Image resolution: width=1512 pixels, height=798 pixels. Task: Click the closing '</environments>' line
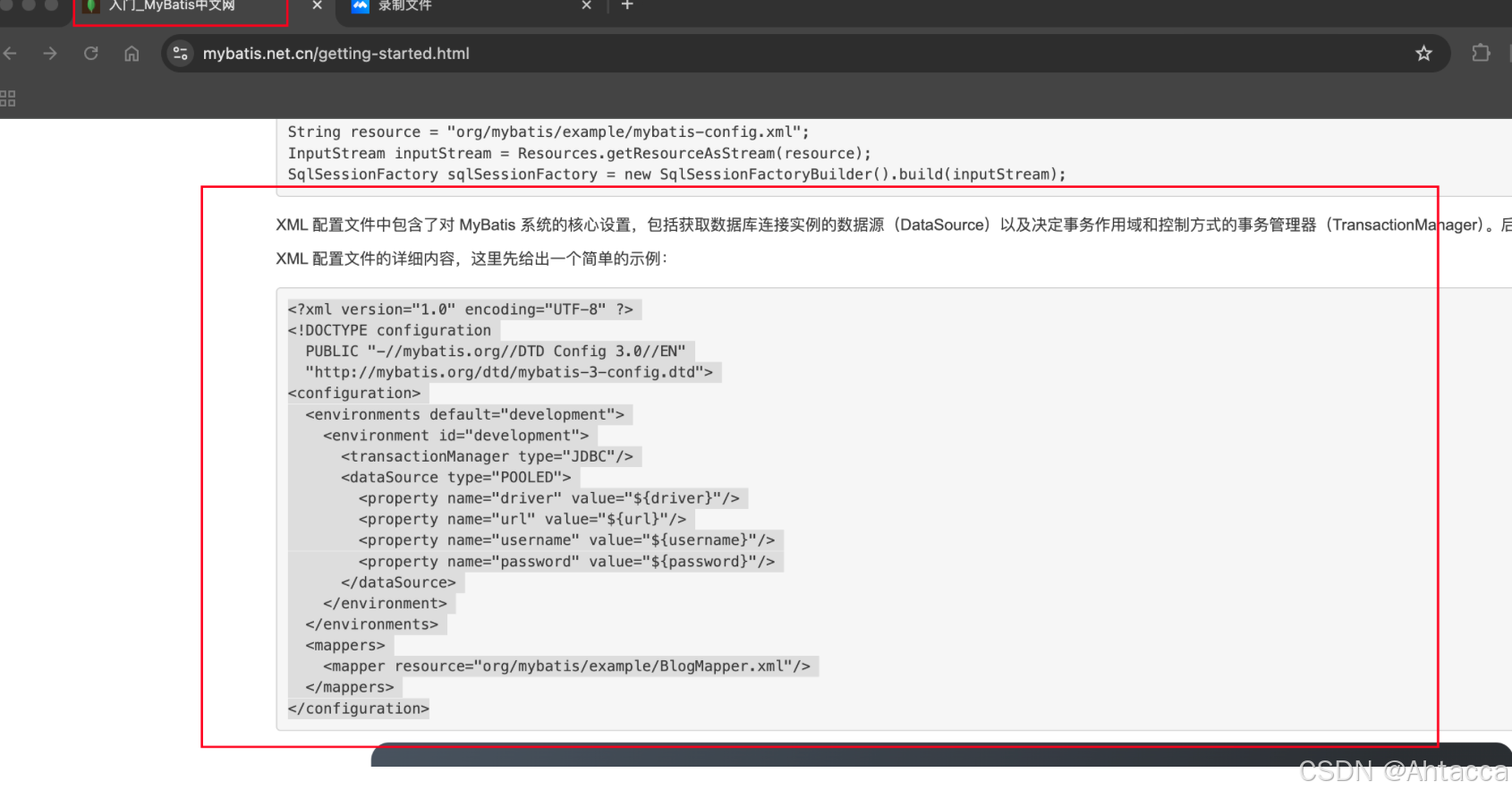click(372, 624)
